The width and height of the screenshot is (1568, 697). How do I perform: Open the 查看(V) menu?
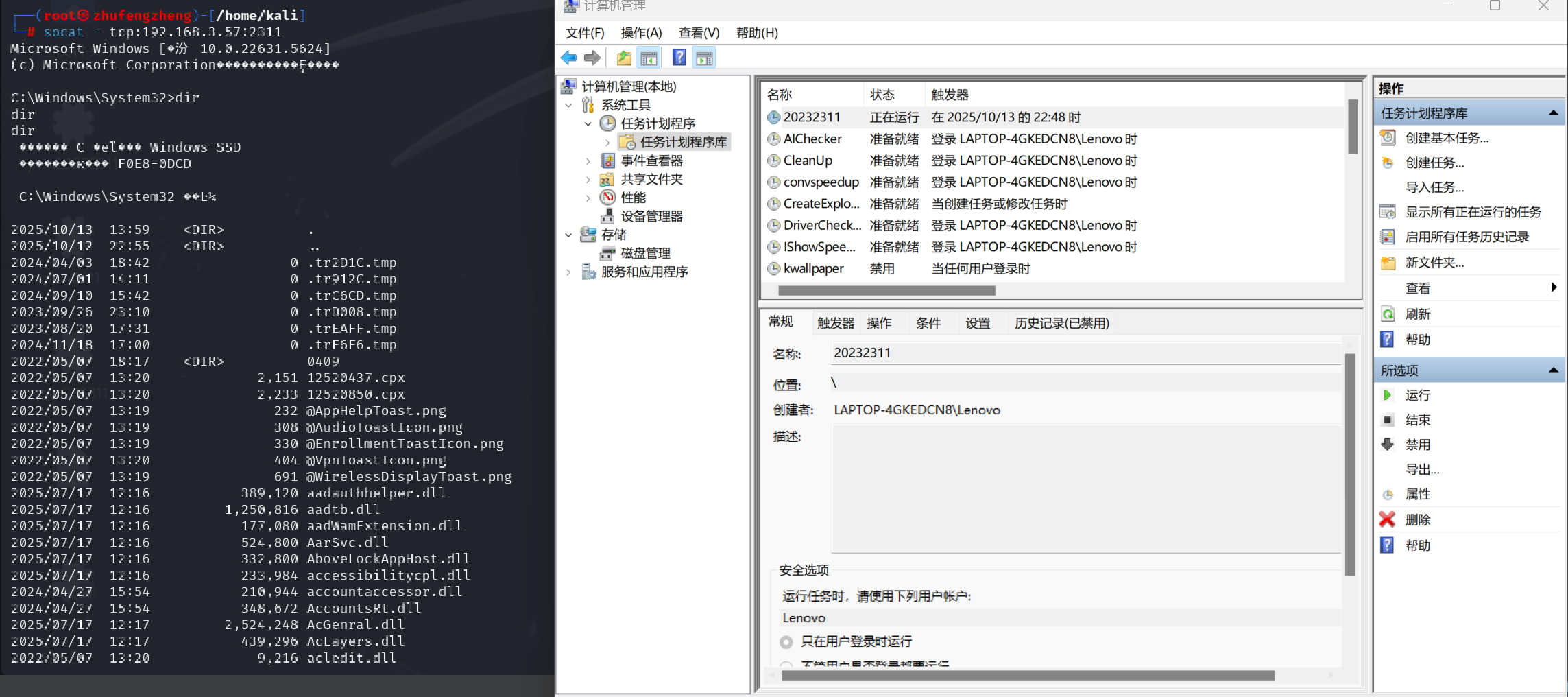click(699, 33)
